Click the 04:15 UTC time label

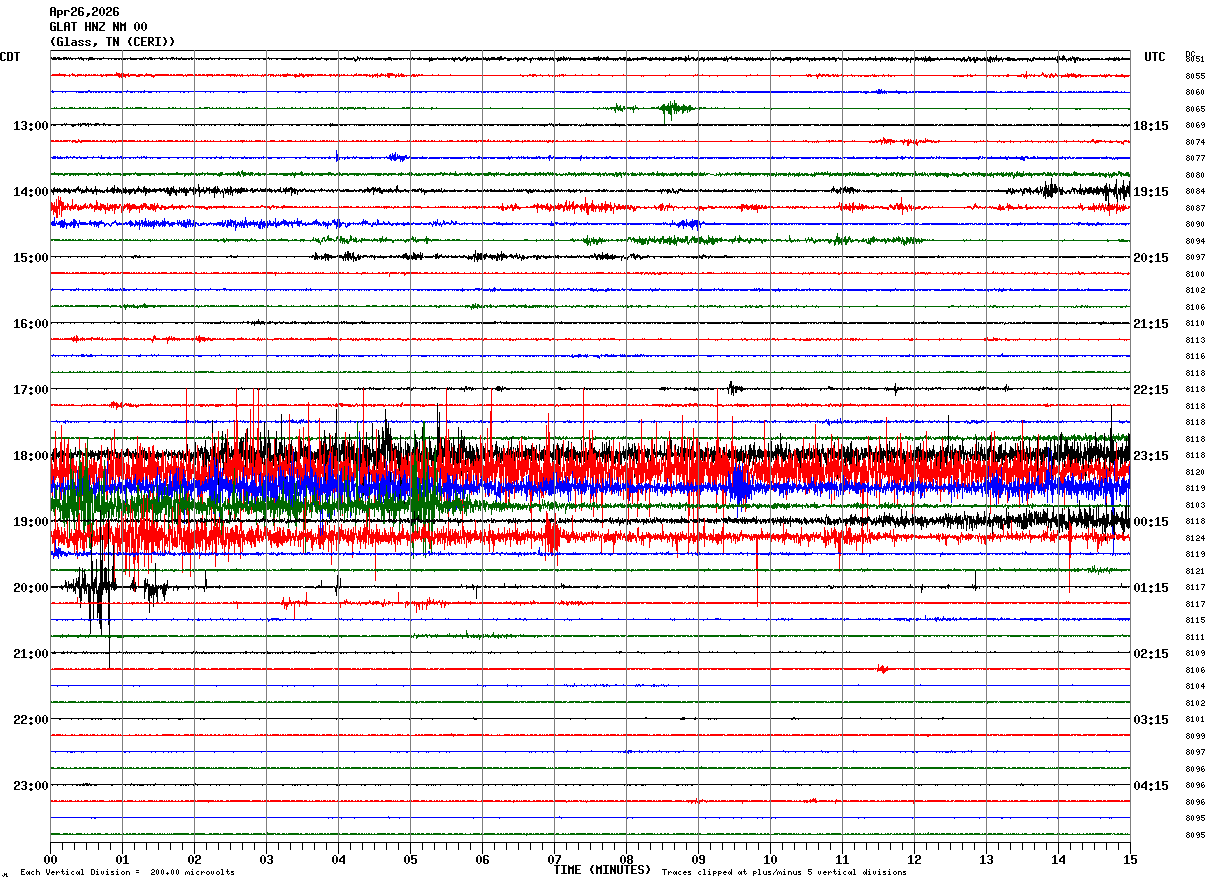tap(1151, 786)
